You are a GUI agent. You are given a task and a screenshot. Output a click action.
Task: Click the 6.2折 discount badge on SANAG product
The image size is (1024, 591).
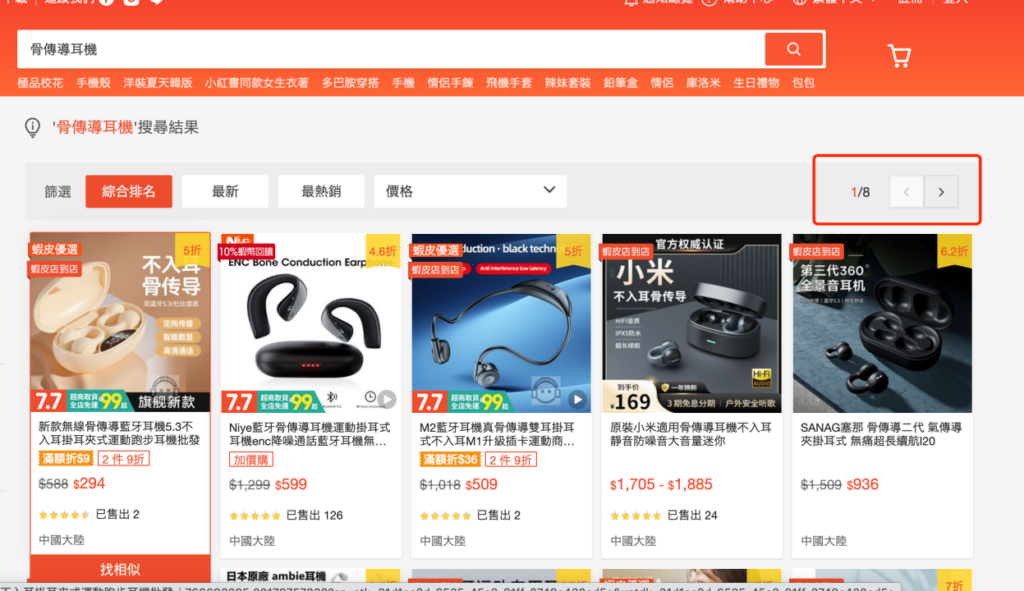tap(954, 251)
